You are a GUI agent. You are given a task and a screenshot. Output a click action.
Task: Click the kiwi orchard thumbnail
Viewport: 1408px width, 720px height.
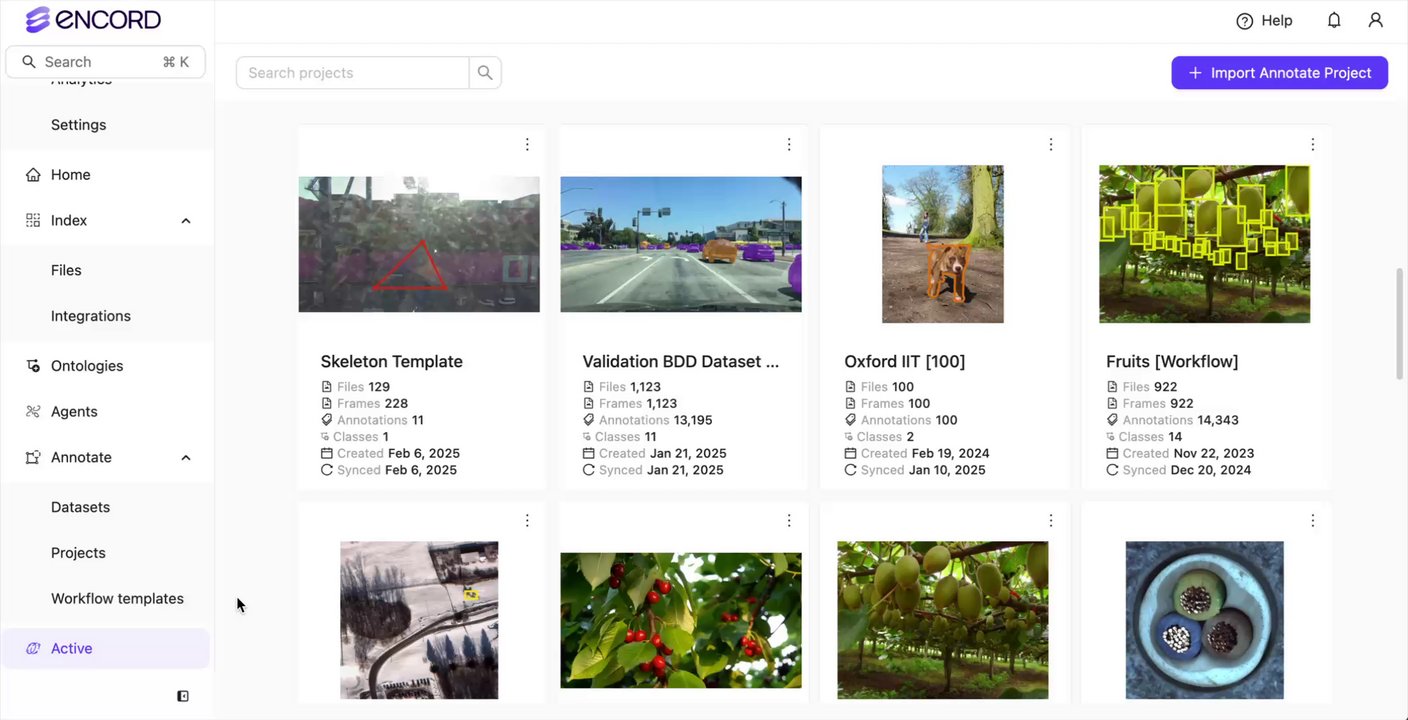[x=943, y=620]
